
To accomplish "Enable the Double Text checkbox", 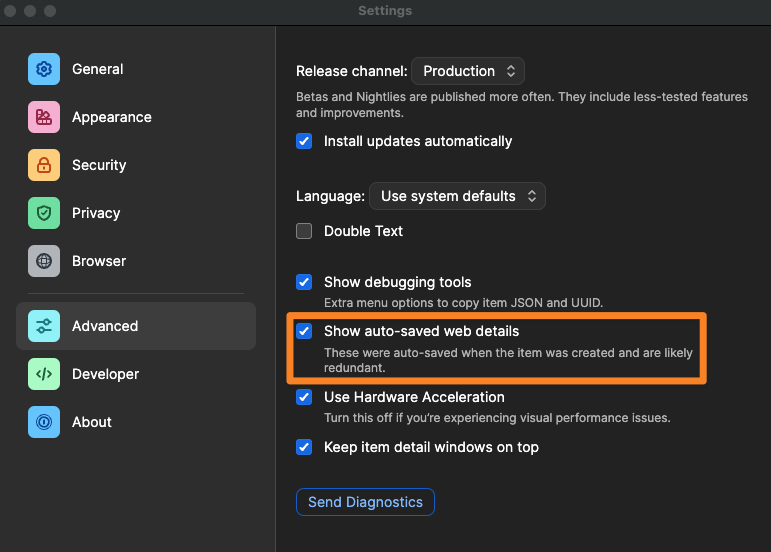I will pyautogui.click(x=304, y=231).
